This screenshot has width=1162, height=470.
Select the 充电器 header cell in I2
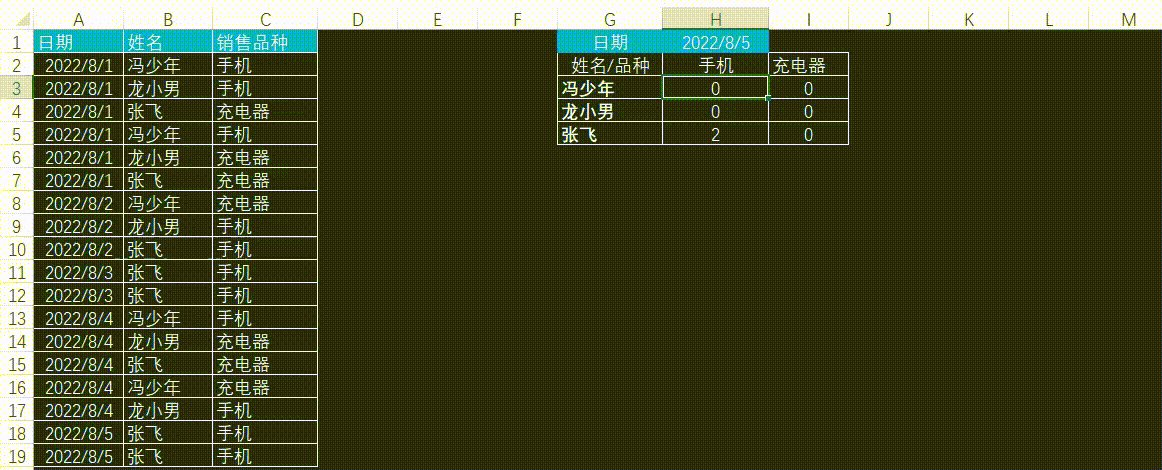[x=809, y=65]
